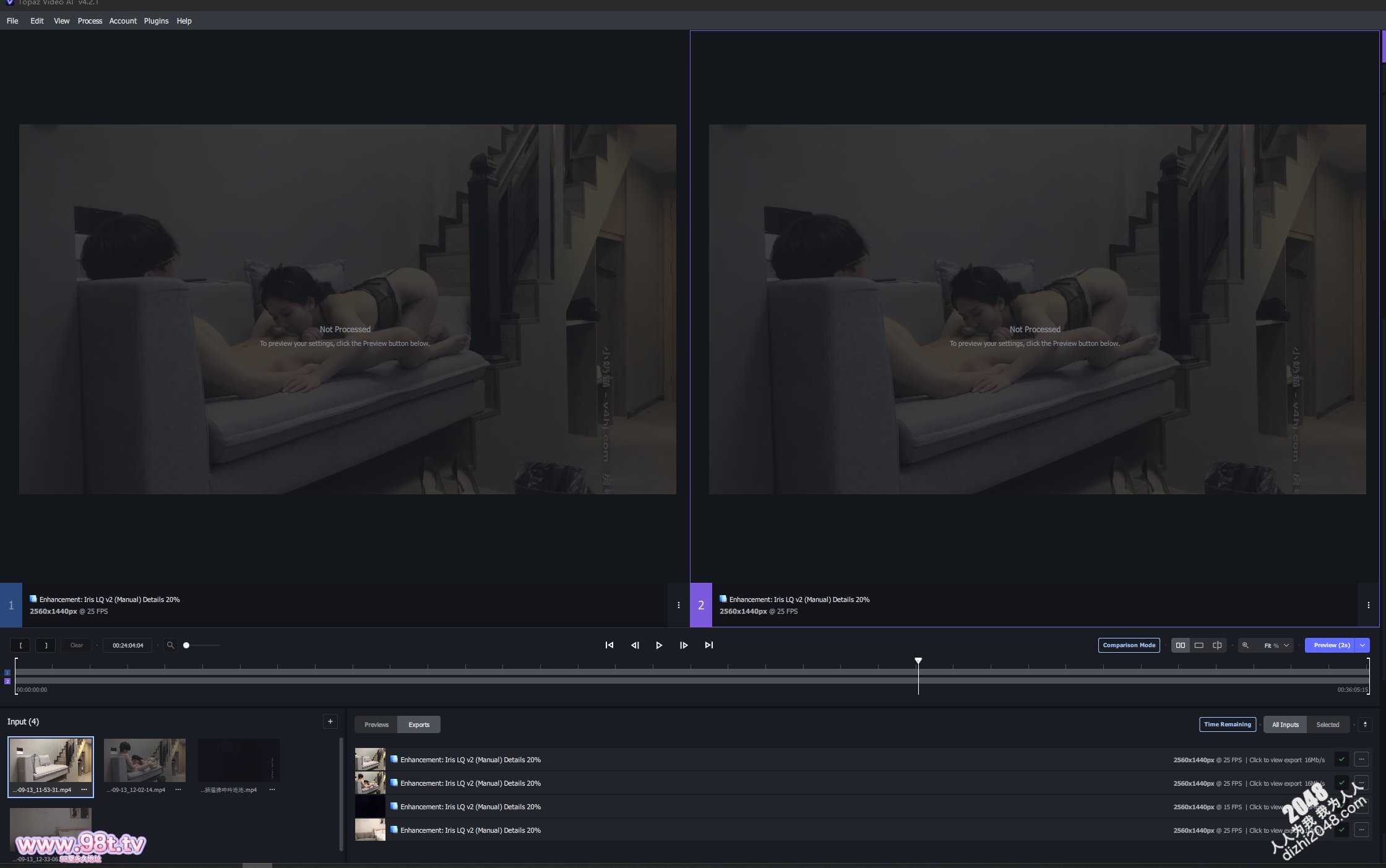Viewport: 1386px width, 868px height.
Task: Click the Play button in transport controls
Action: pyautogui.click(x=659, y=645)
